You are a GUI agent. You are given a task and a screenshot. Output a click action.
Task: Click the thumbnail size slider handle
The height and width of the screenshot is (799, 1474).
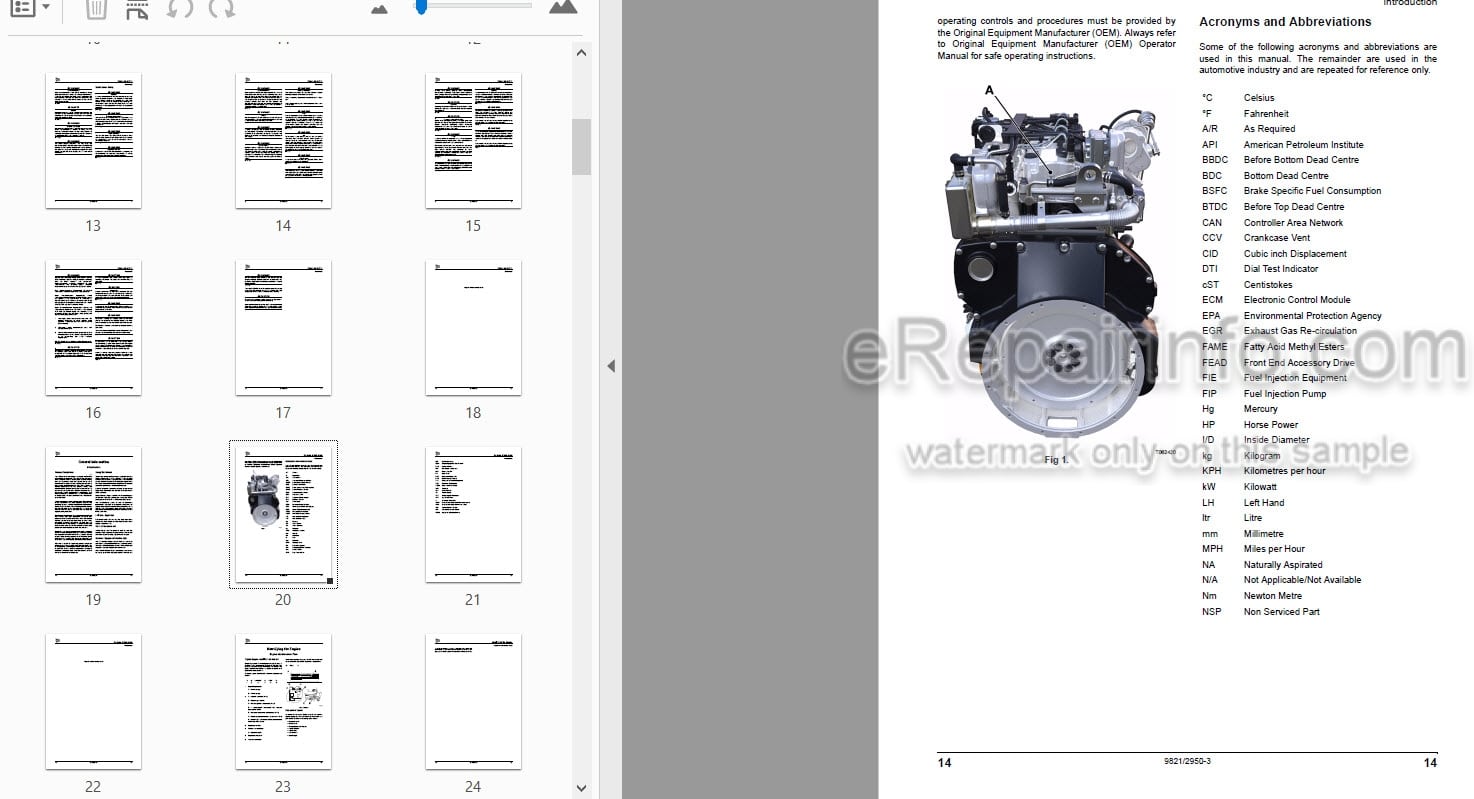point(421,7)
